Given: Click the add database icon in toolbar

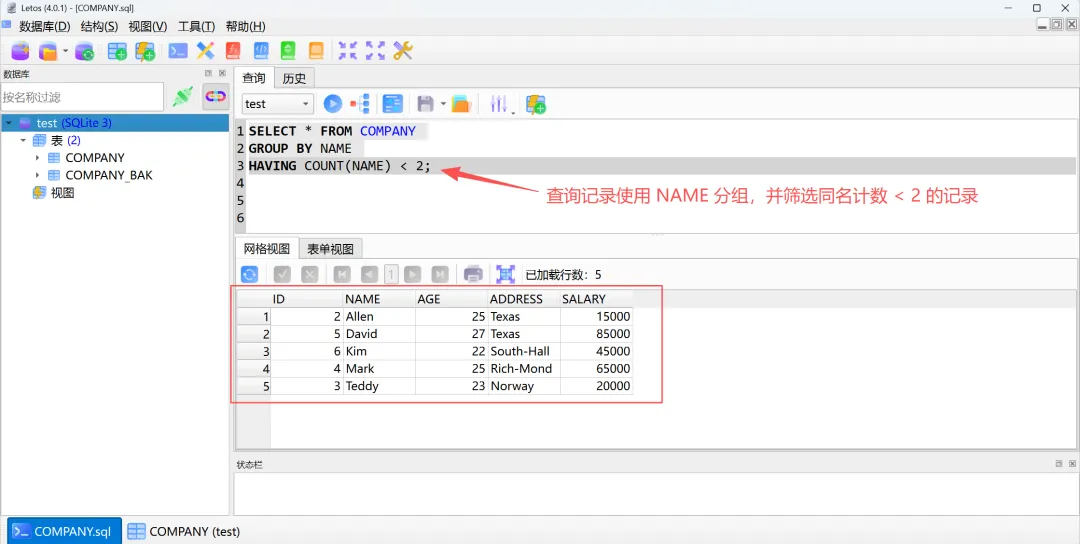Looking at the screenshot, I should pos(20,50).
